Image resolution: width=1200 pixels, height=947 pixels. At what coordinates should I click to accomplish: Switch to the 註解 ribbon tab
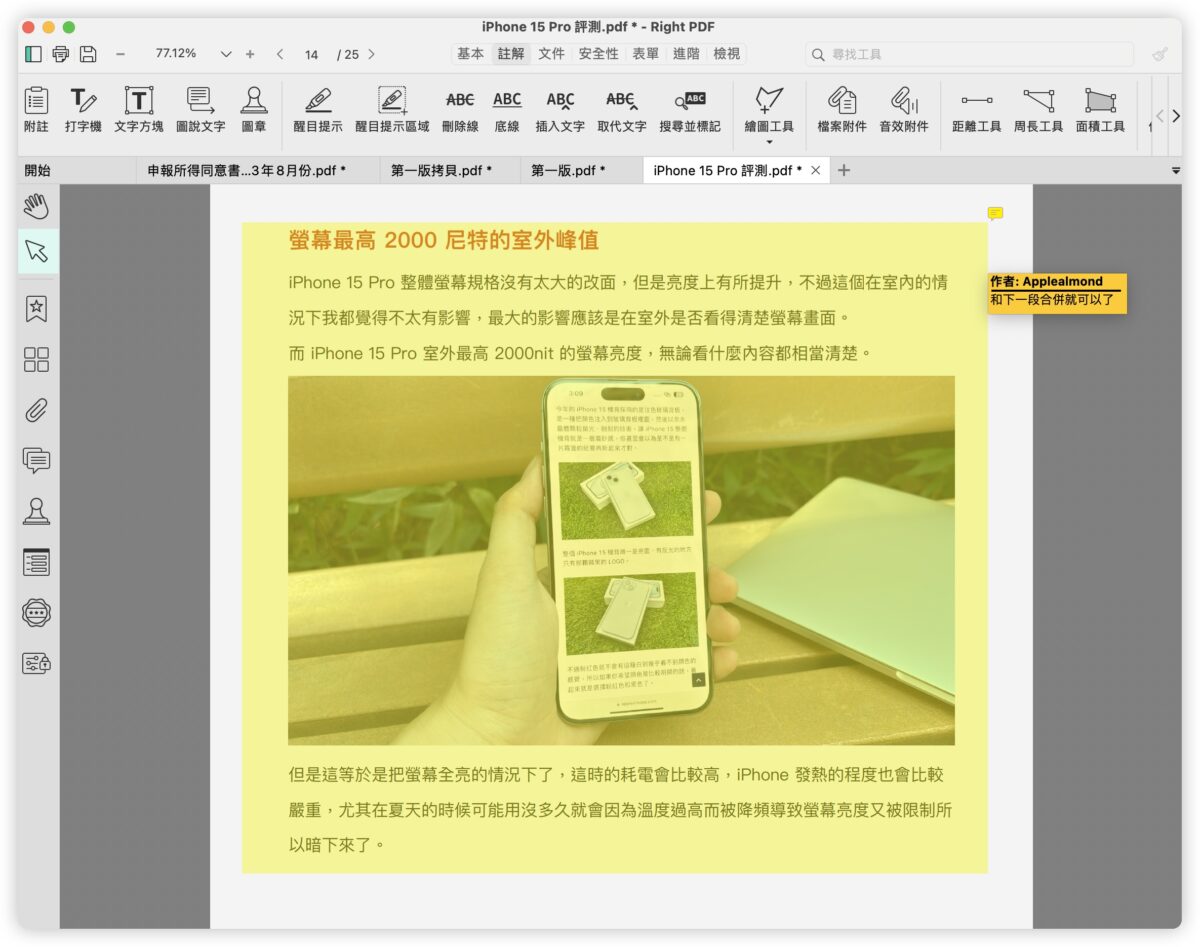click(511, 54)
